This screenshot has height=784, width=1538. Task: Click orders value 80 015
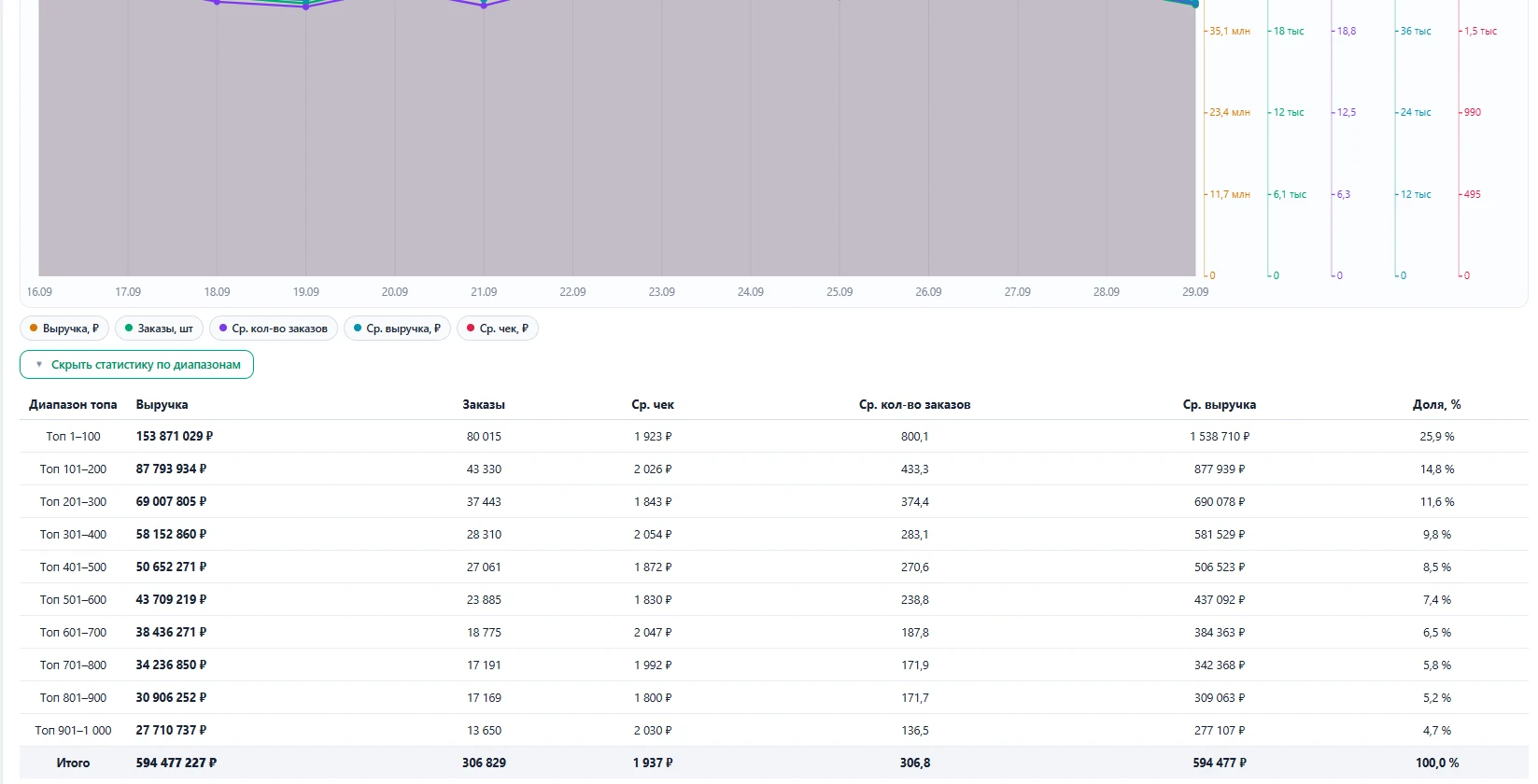click(x=484, y=437)
